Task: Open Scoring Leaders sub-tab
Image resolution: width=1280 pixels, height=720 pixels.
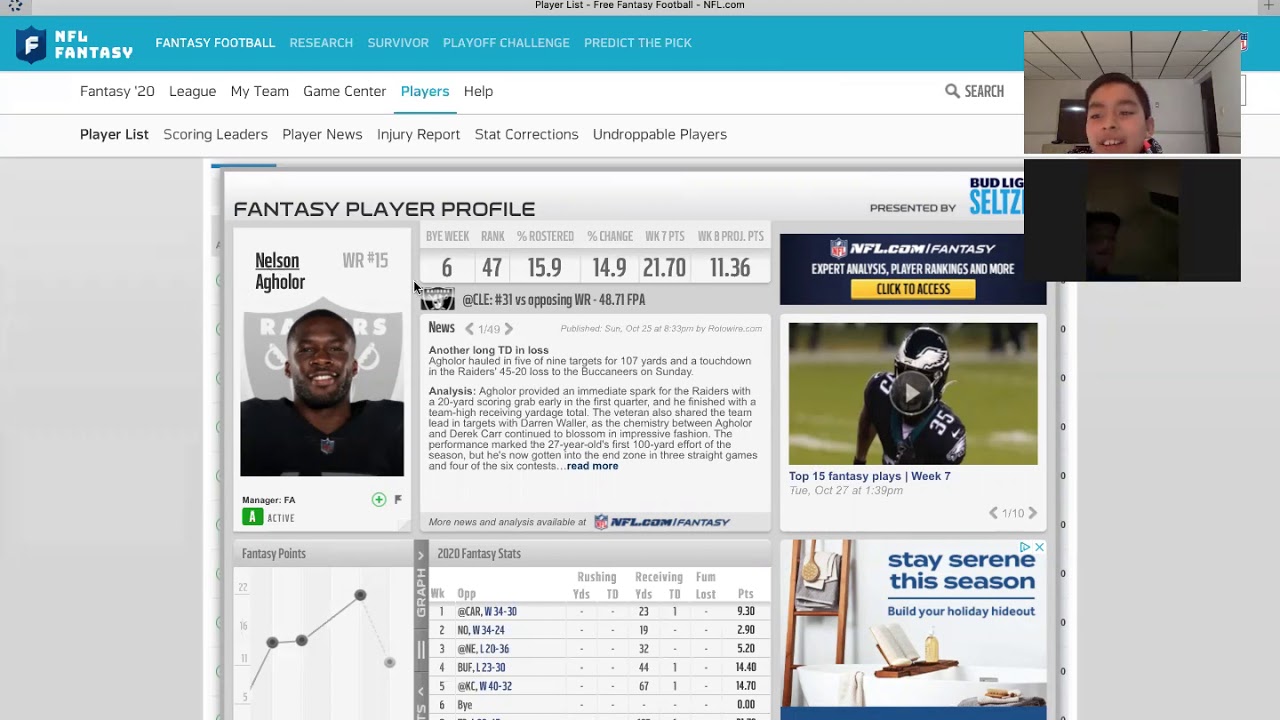Action: click(215, 134)
